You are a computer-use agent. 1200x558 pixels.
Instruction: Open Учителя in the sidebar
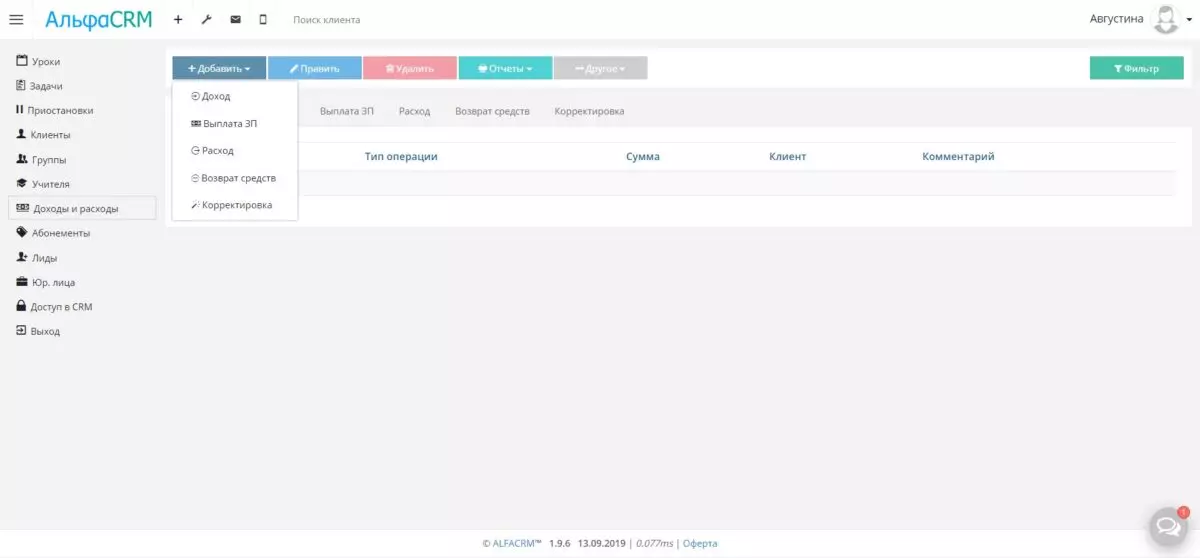[x=51, y=184]
